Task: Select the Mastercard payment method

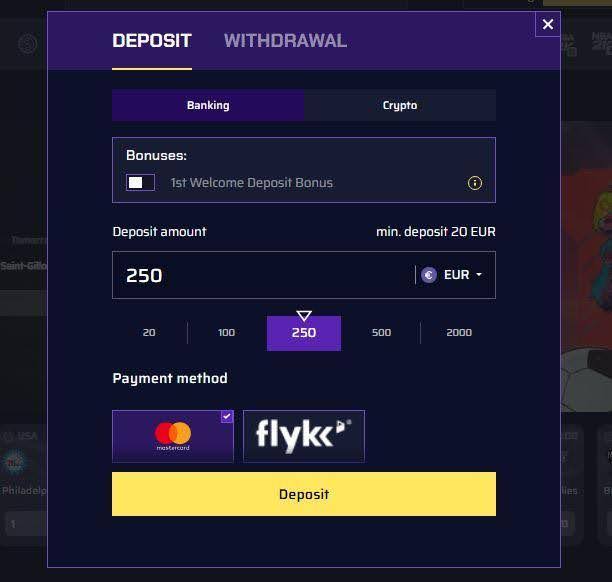Action: click(173, 436)
